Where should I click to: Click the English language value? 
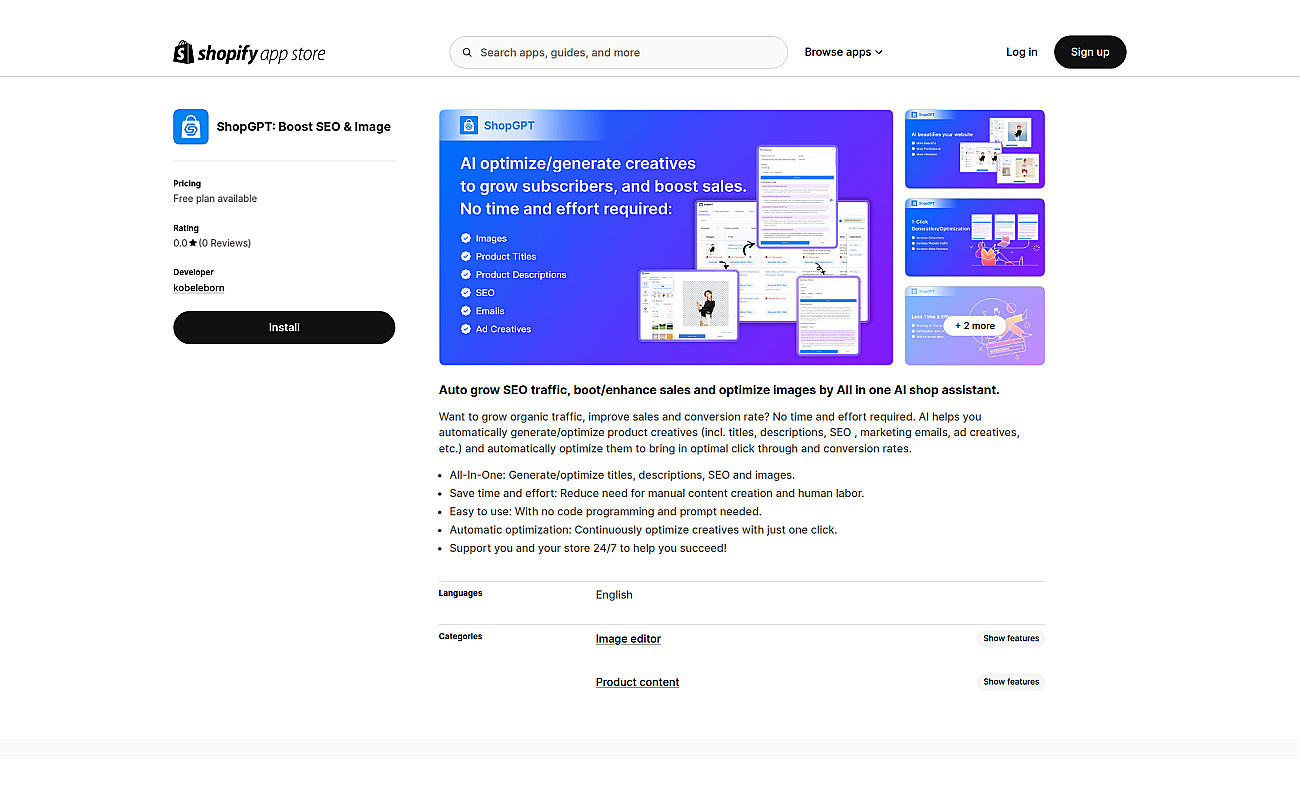point(614,595)
